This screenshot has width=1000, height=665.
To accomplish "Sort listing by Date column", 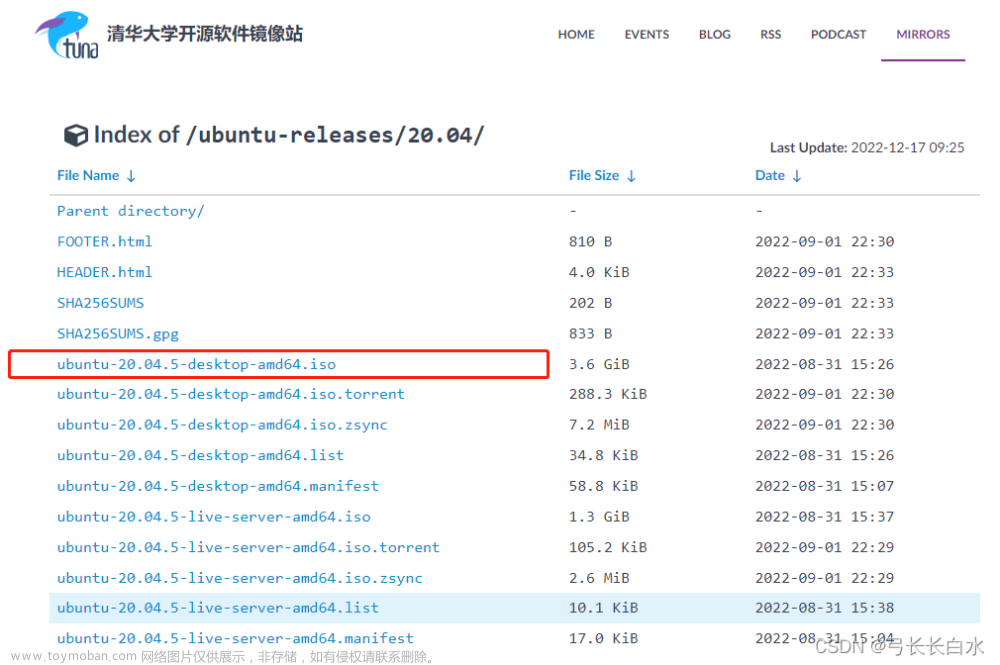I will pos(770,175).
